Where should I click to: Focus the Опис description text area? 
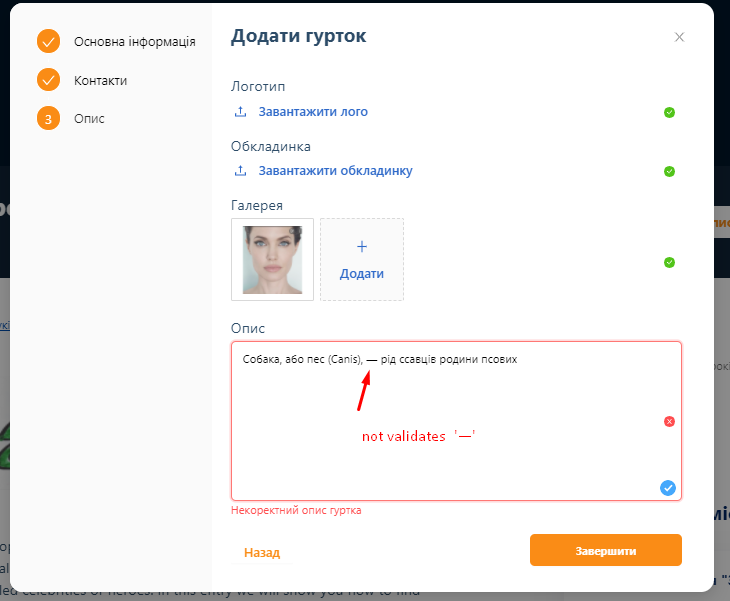point(456,421)
